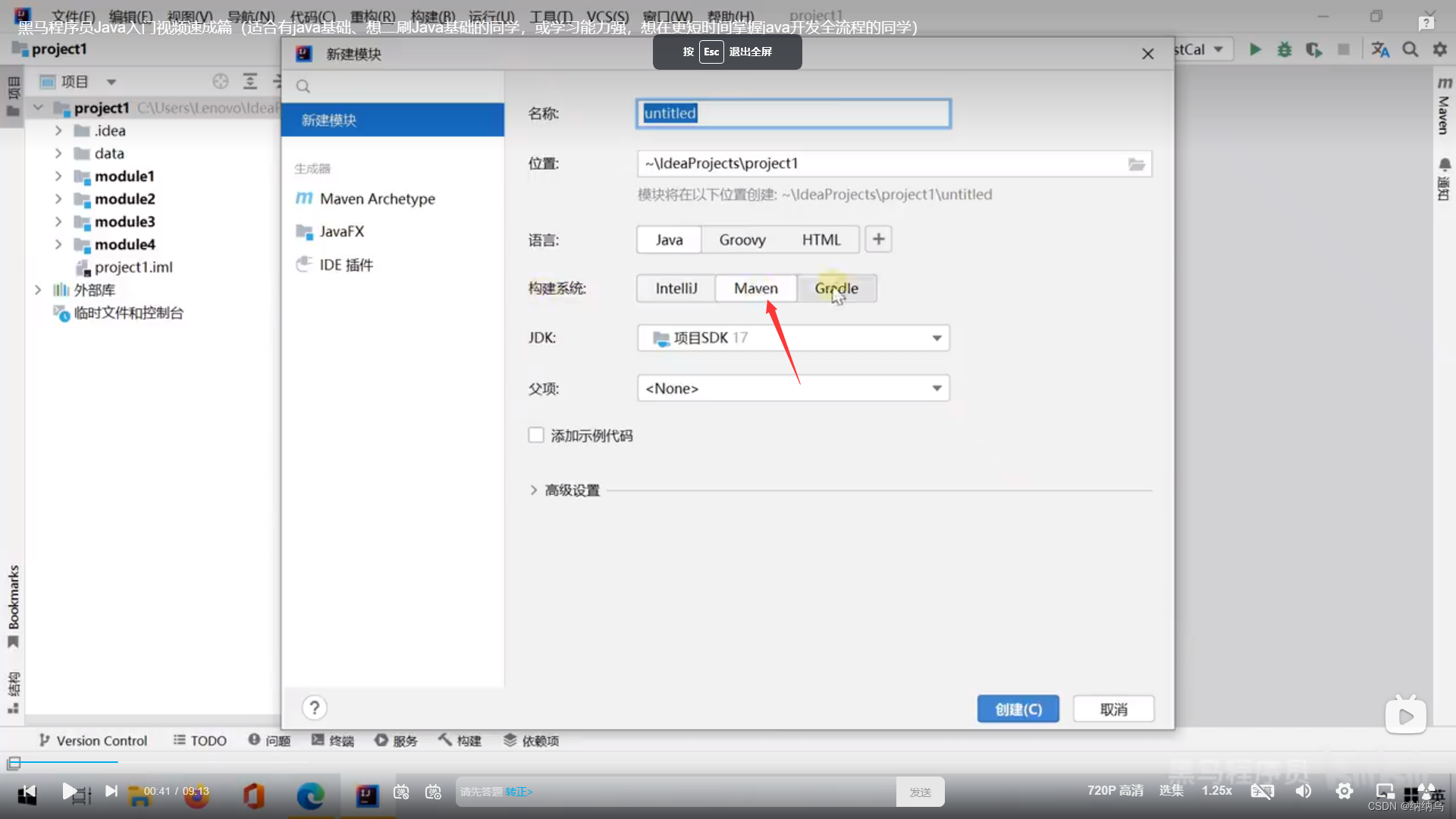Screen dimensions: 1456x819
Task: Click the 发送 button in the player
Action: (x=920, y=792)
